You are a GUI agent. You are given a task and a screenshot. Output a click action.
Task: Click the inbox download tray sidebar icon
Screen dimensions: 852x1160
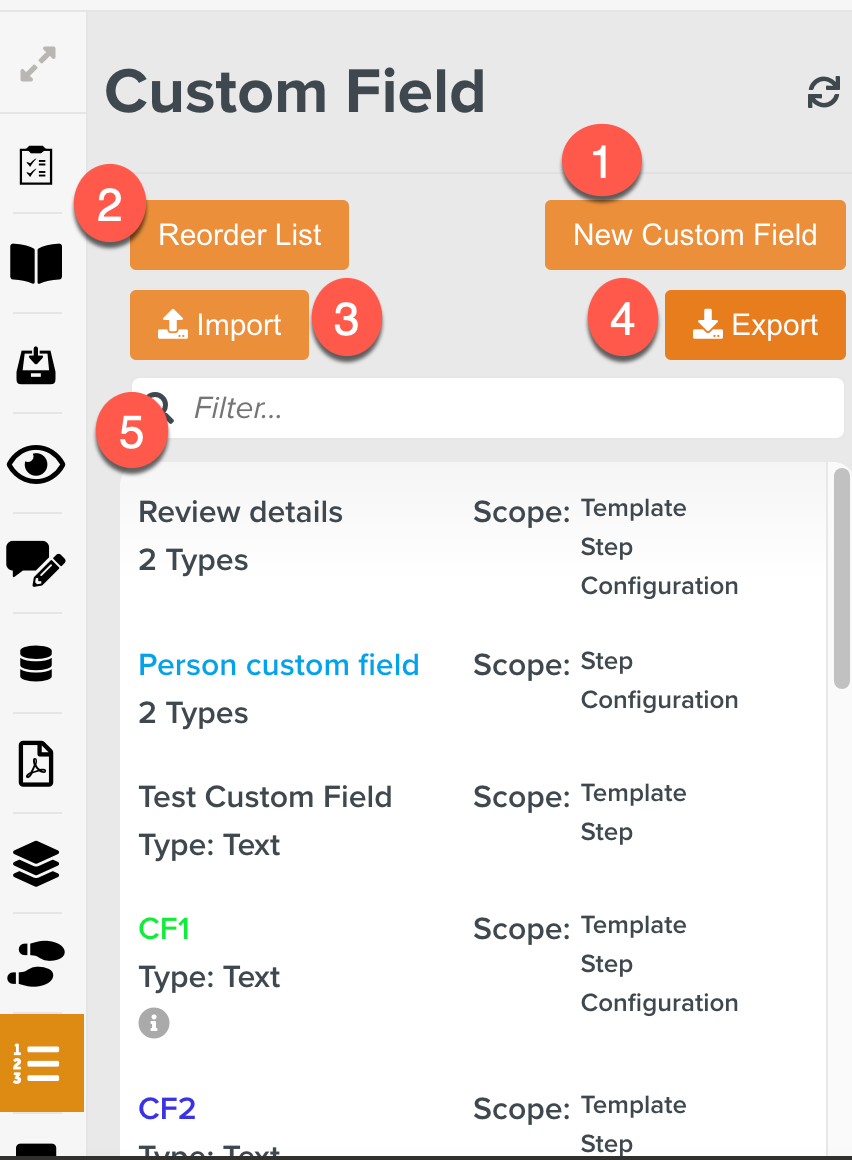point(36,365)
